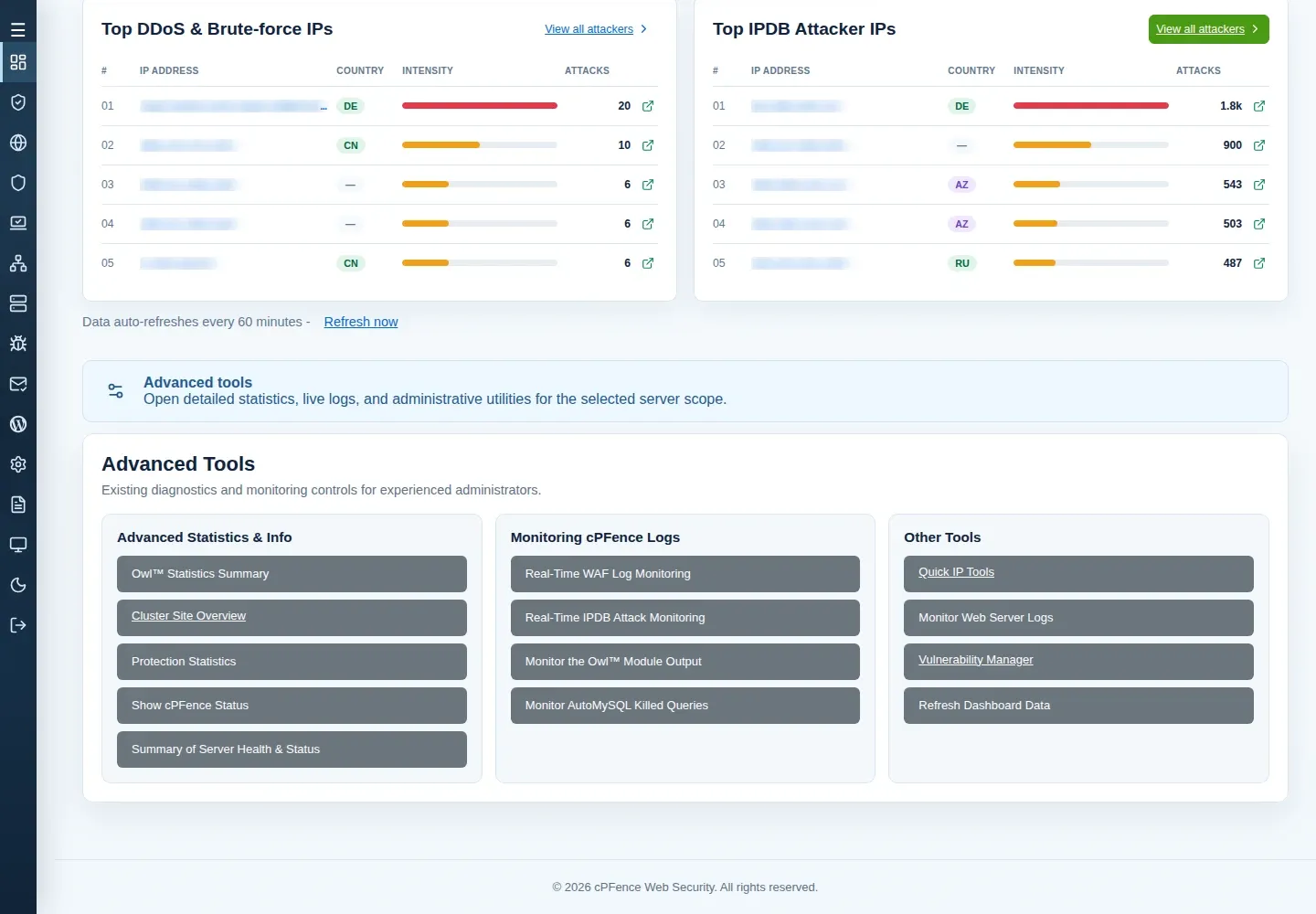1316x914 pixels.
Task: Open external link for IPDB row with 543 attacks
Action: [1259, 185]
